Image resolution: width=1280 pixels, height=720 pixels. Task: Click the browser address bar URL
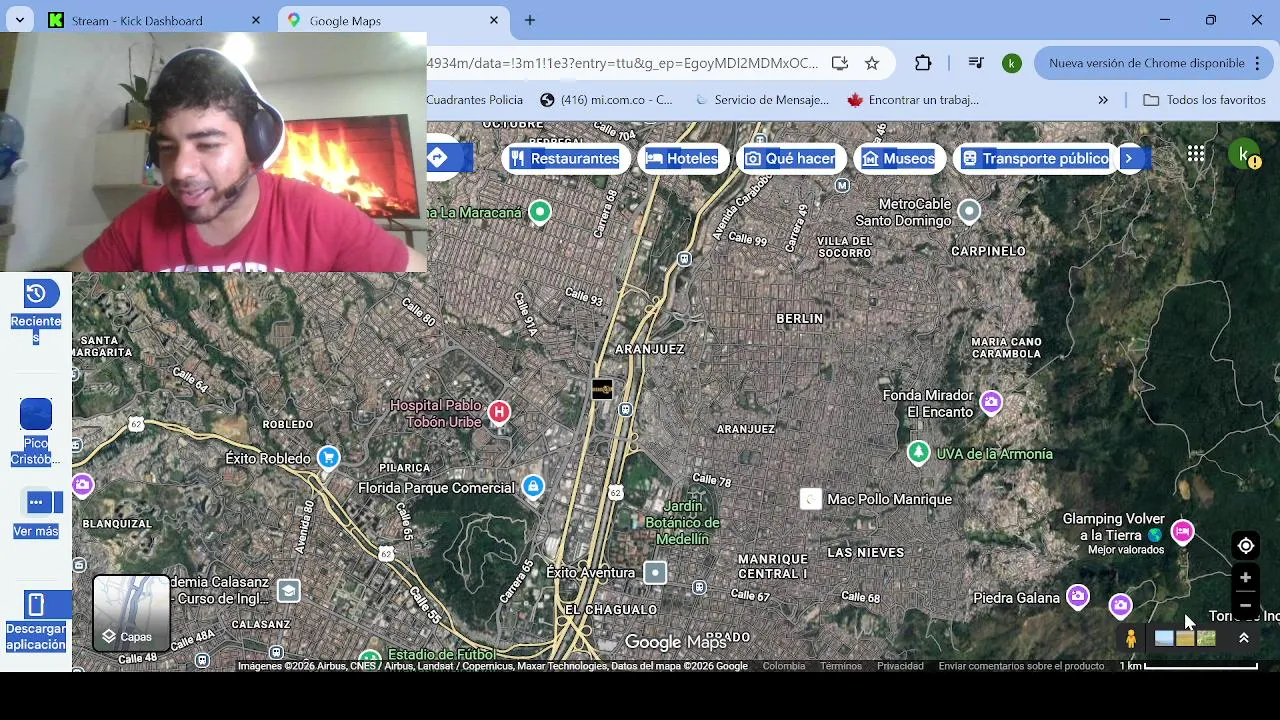(x=622, y=63)
